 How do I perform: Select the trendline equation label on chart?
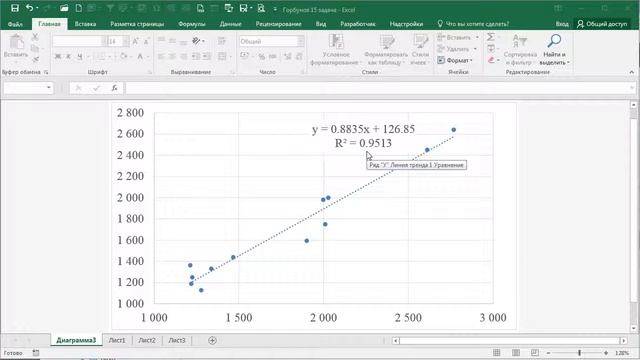point(363,129)
